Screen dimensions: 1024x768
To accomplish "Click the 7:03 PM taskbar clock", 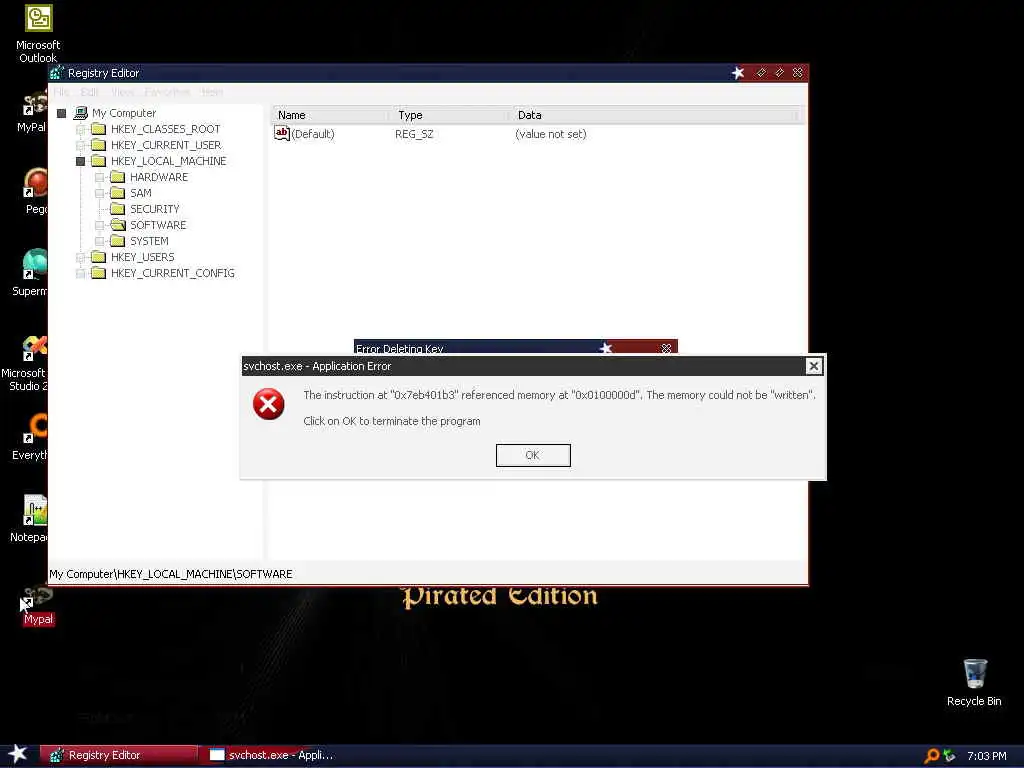I will point(987,756).
